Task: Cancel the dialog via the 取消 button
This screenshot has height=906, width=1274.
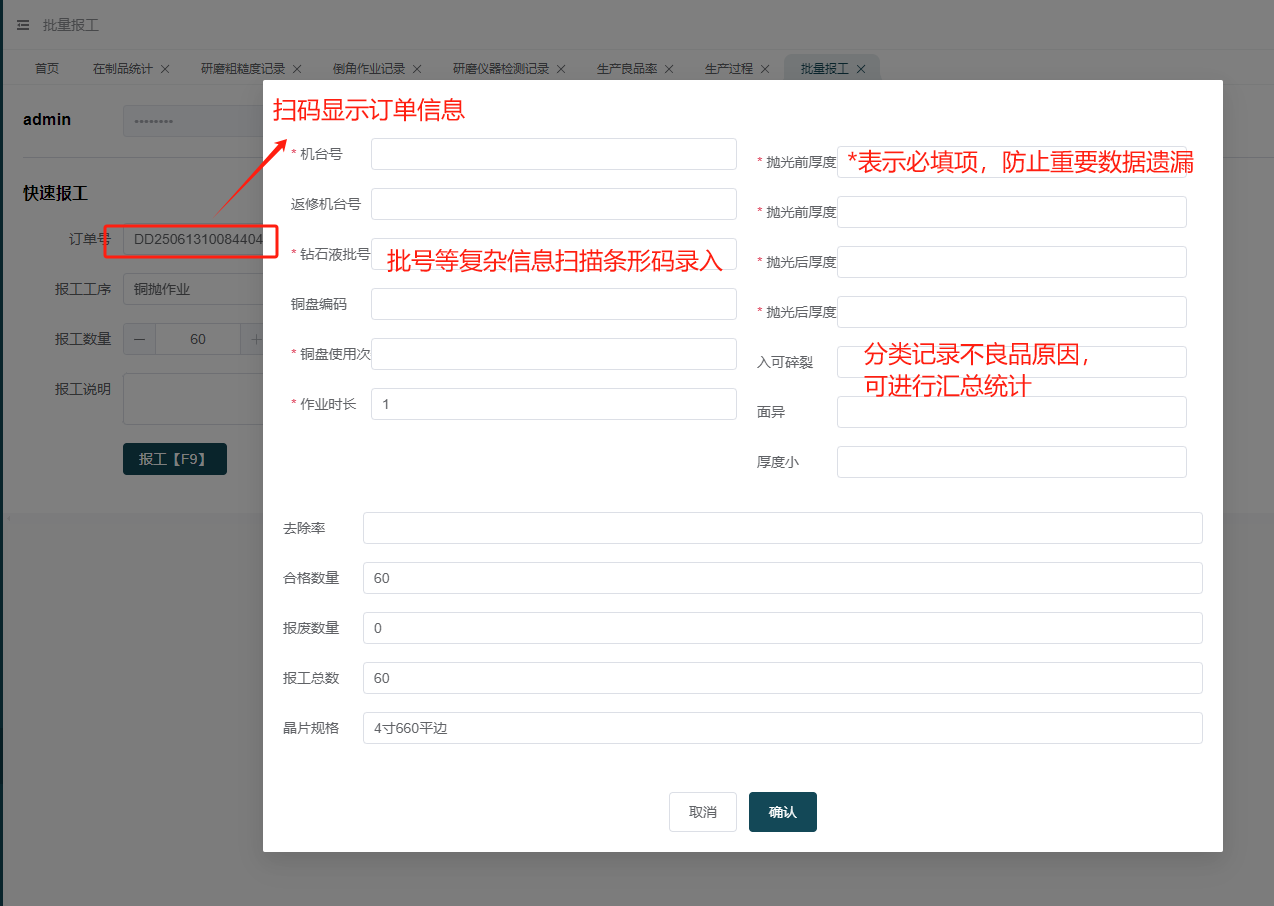Action: [702, 811]
